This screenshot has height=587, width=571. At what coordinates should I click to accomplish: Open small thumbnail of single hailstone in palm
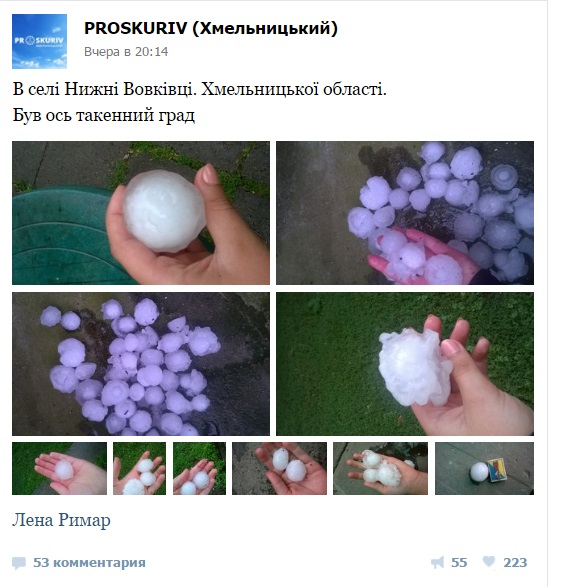coord(59,468)
